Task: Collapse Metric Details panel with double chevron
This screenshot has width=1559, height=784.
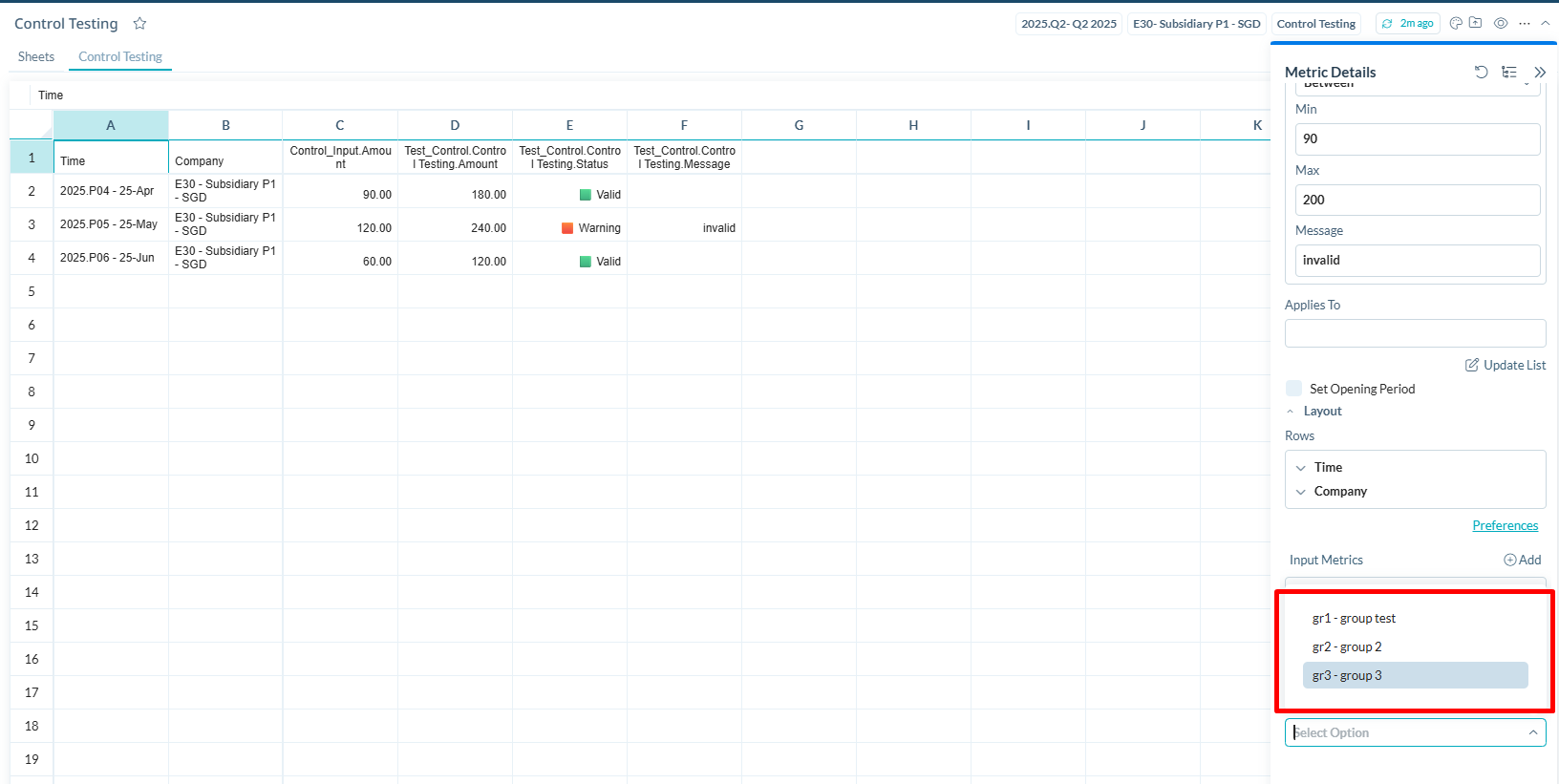Action: (x=1540, y=73)
